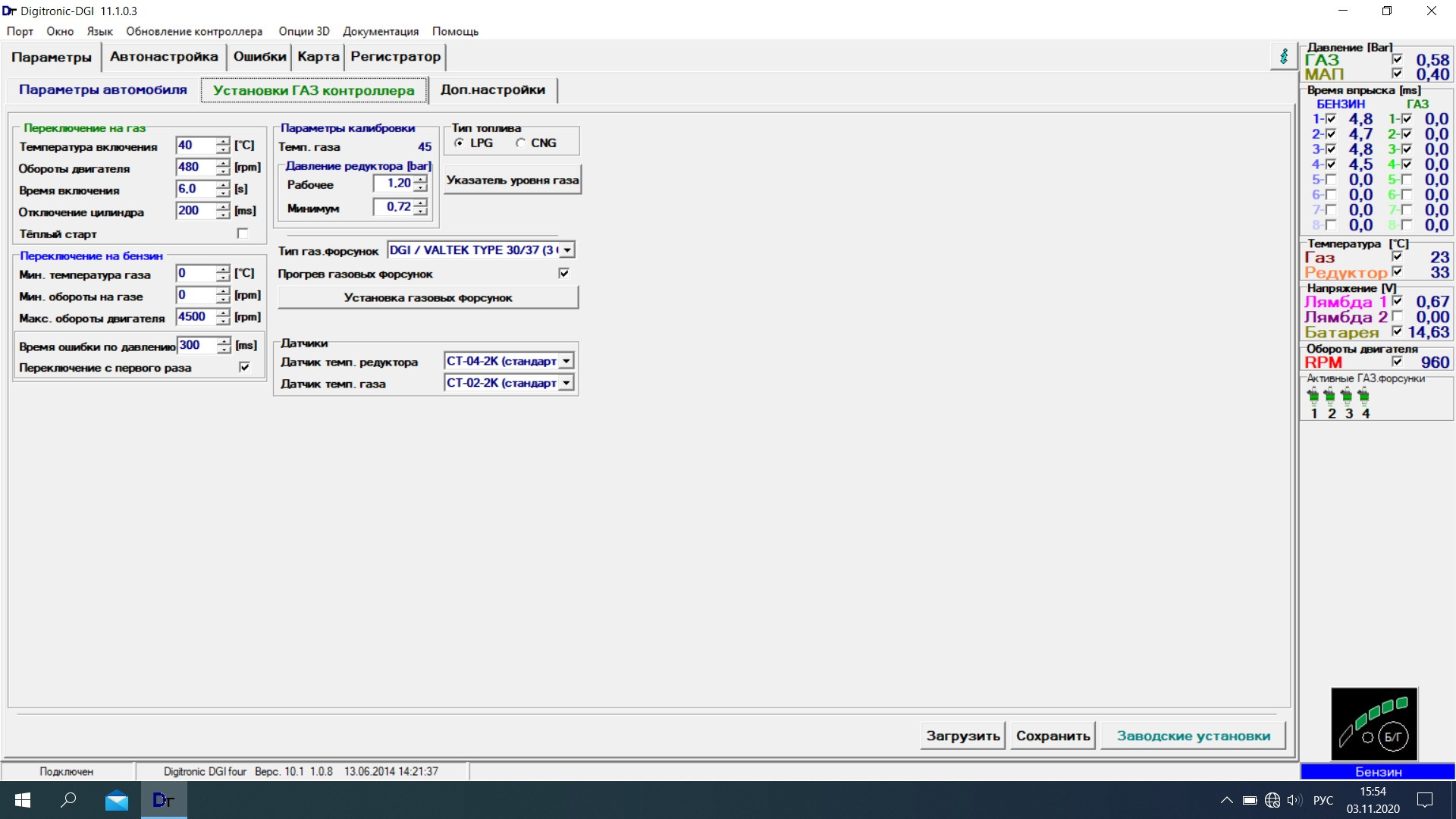Click active gas injector icon 4
Image resolution: width=1456 pixels, height=819 pixels.
point(1364,396)
